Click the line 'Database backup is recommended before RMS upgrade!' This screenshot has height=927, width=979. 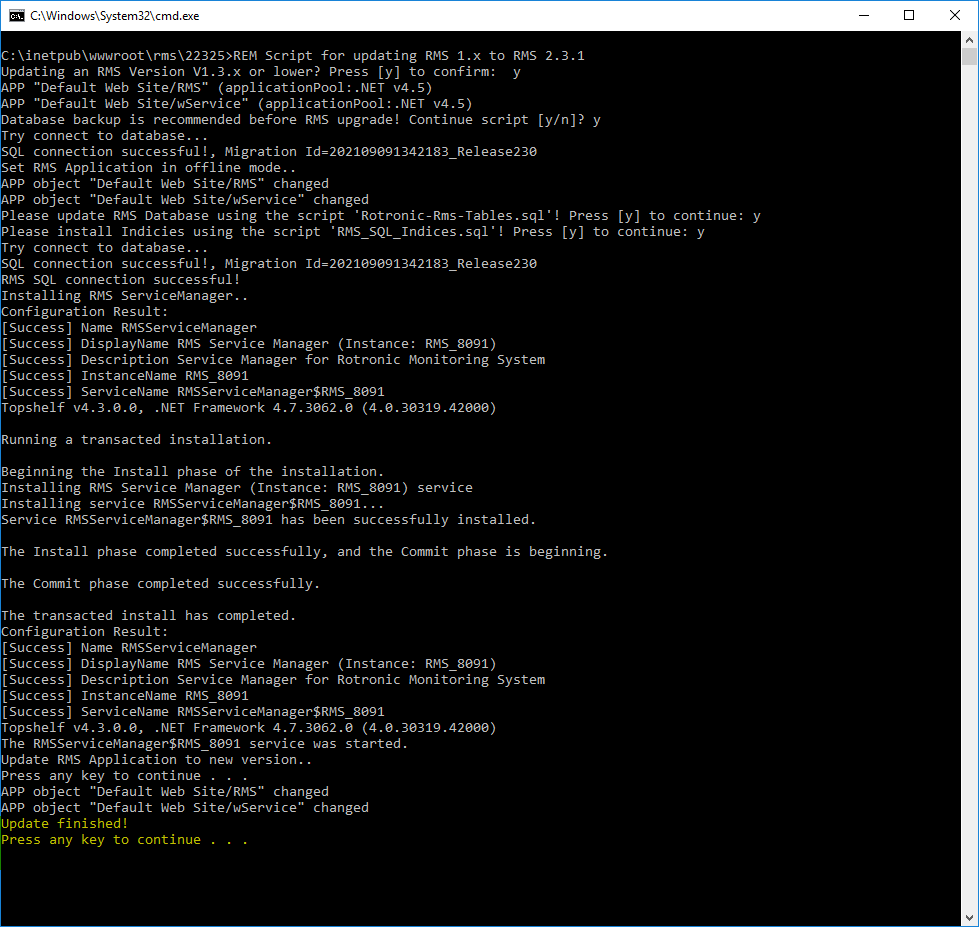tap(200, 120)
